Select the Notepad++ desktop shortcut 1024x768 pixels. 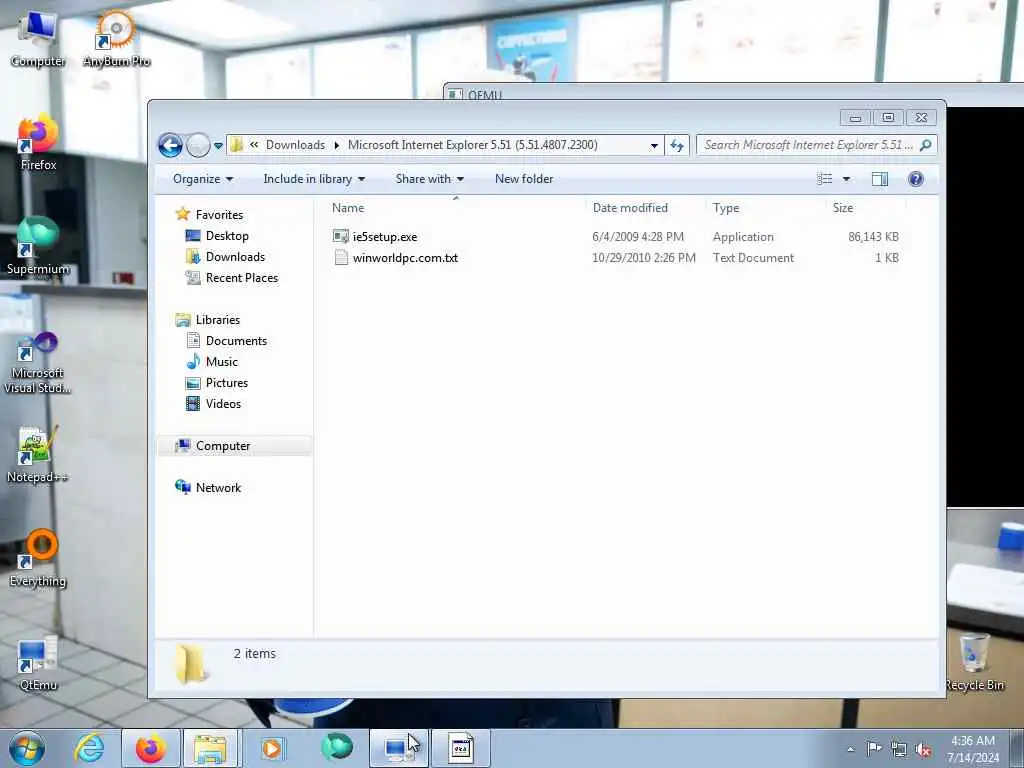38,455
